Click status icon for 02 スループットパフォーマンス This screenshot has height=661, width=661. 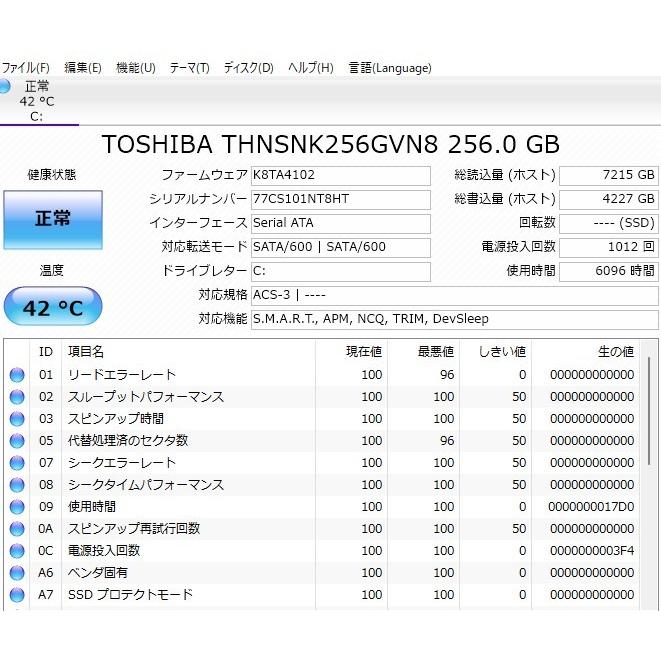tap(17, 397)
